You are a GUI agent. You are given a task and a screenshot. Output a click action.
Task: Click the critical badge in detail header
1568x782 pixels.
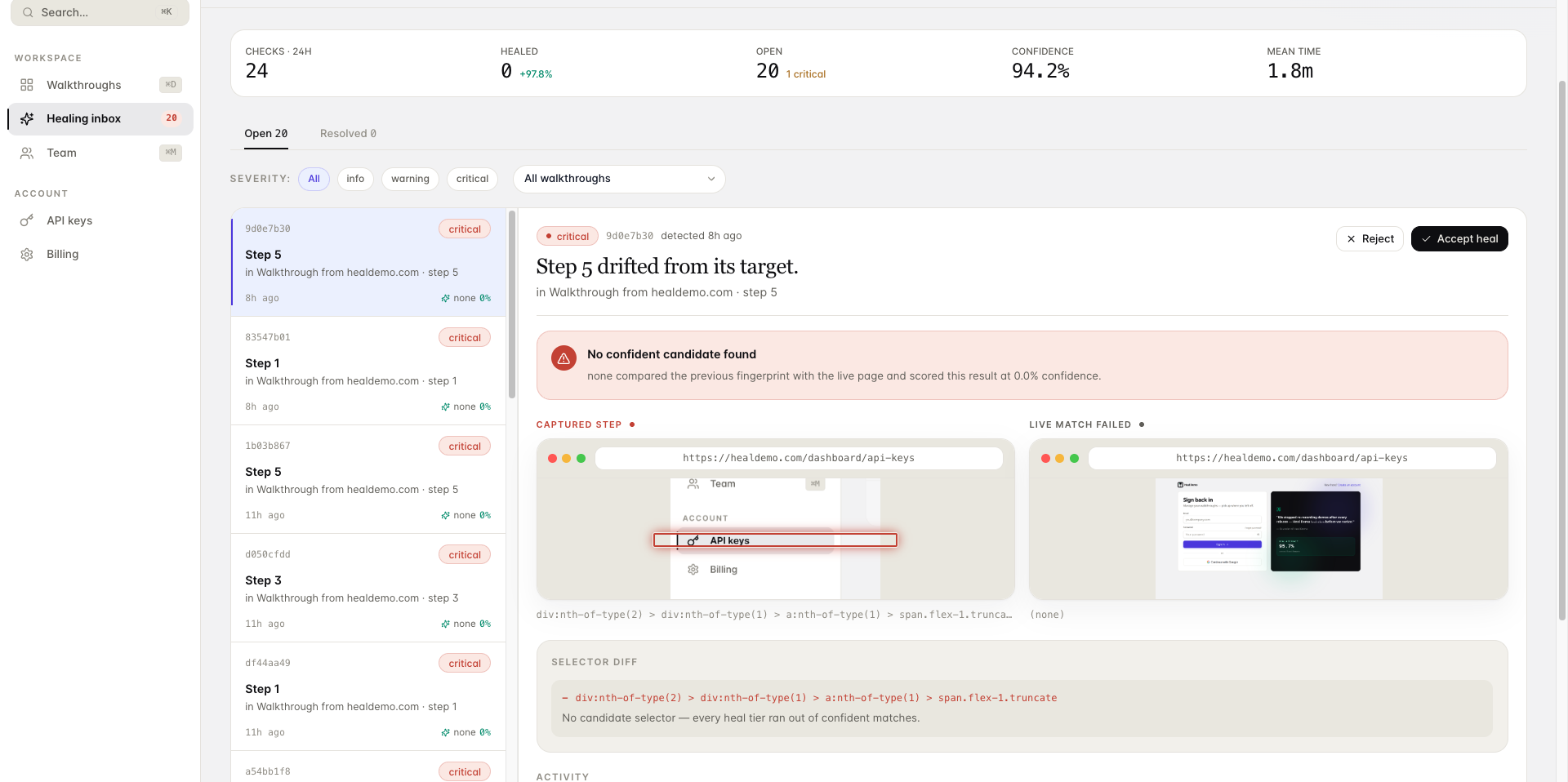(x=568, y=236)
